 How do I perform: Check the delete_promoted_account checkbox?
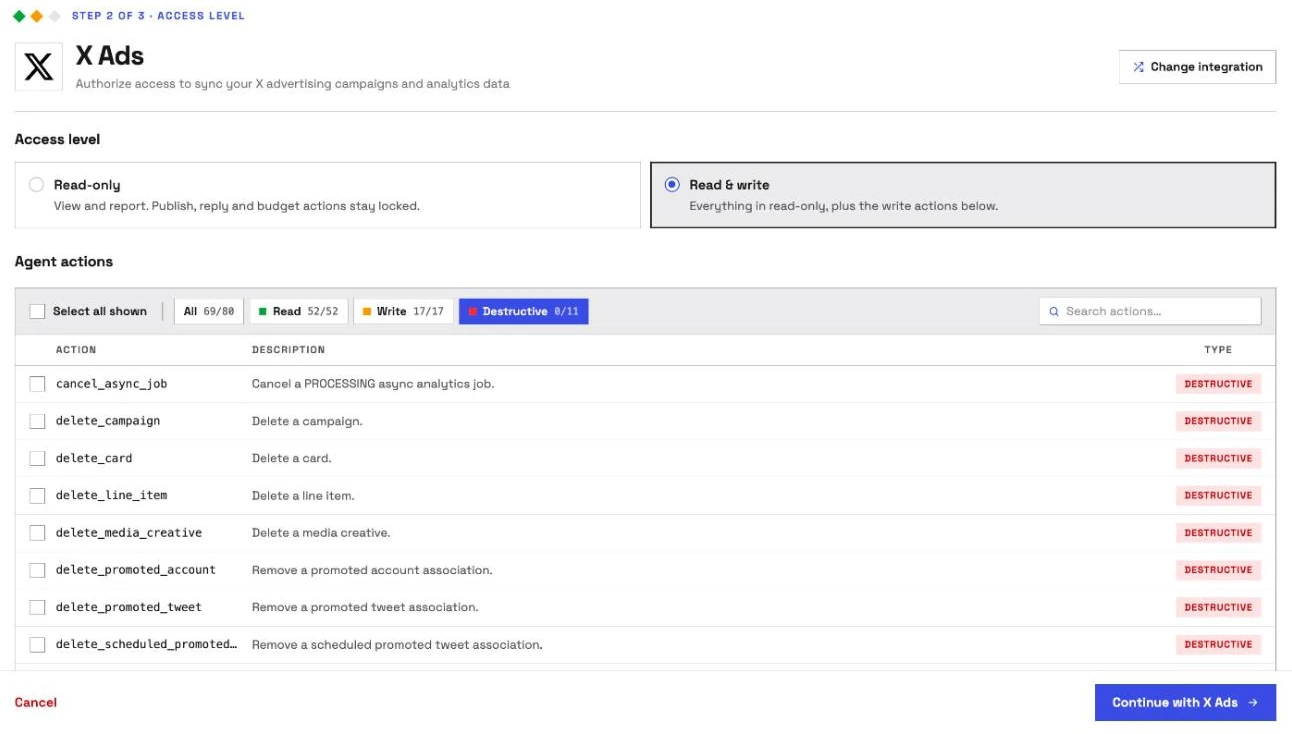(37, 570)
